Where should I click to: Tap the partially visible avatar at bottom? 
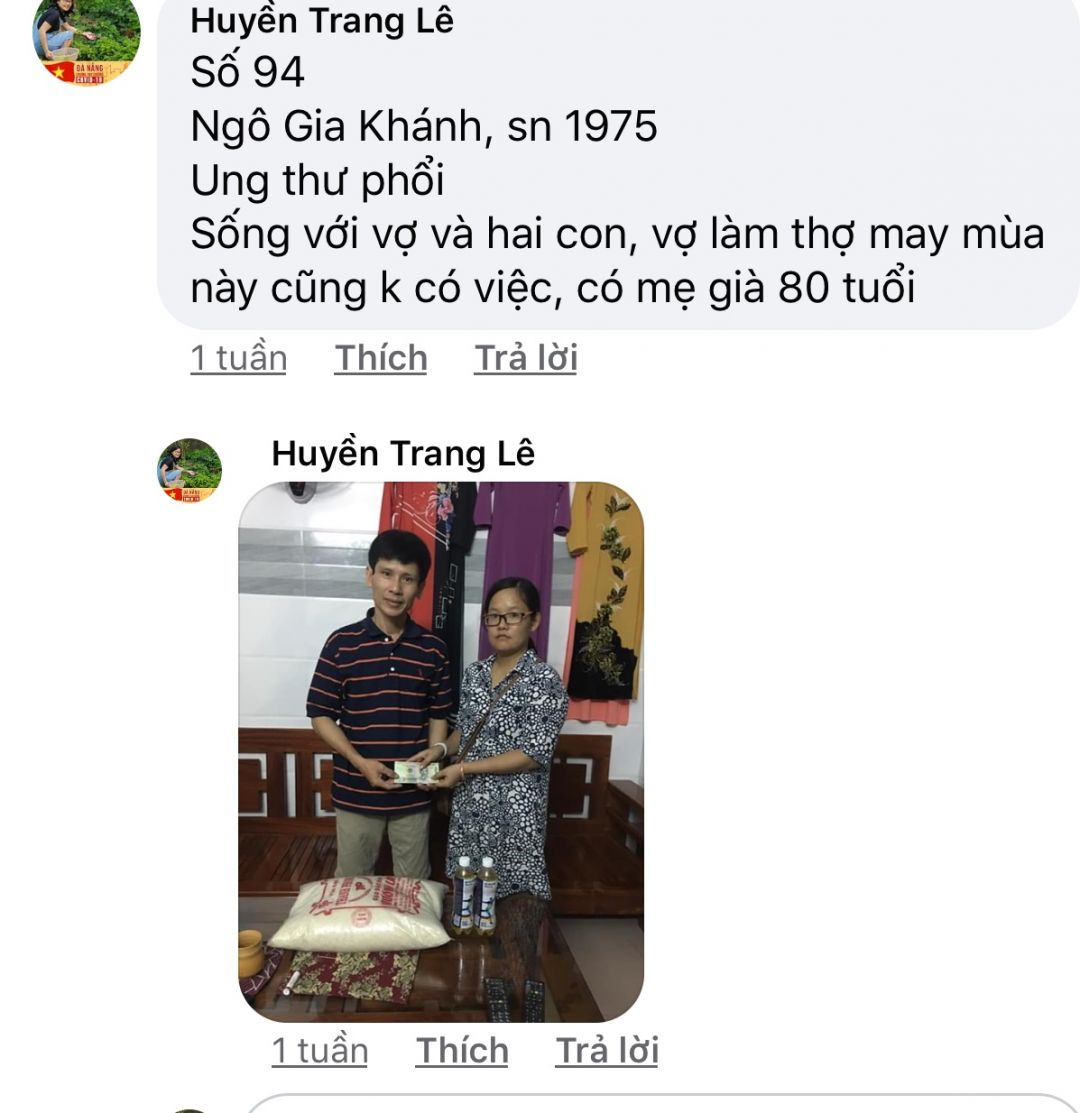189,1110
